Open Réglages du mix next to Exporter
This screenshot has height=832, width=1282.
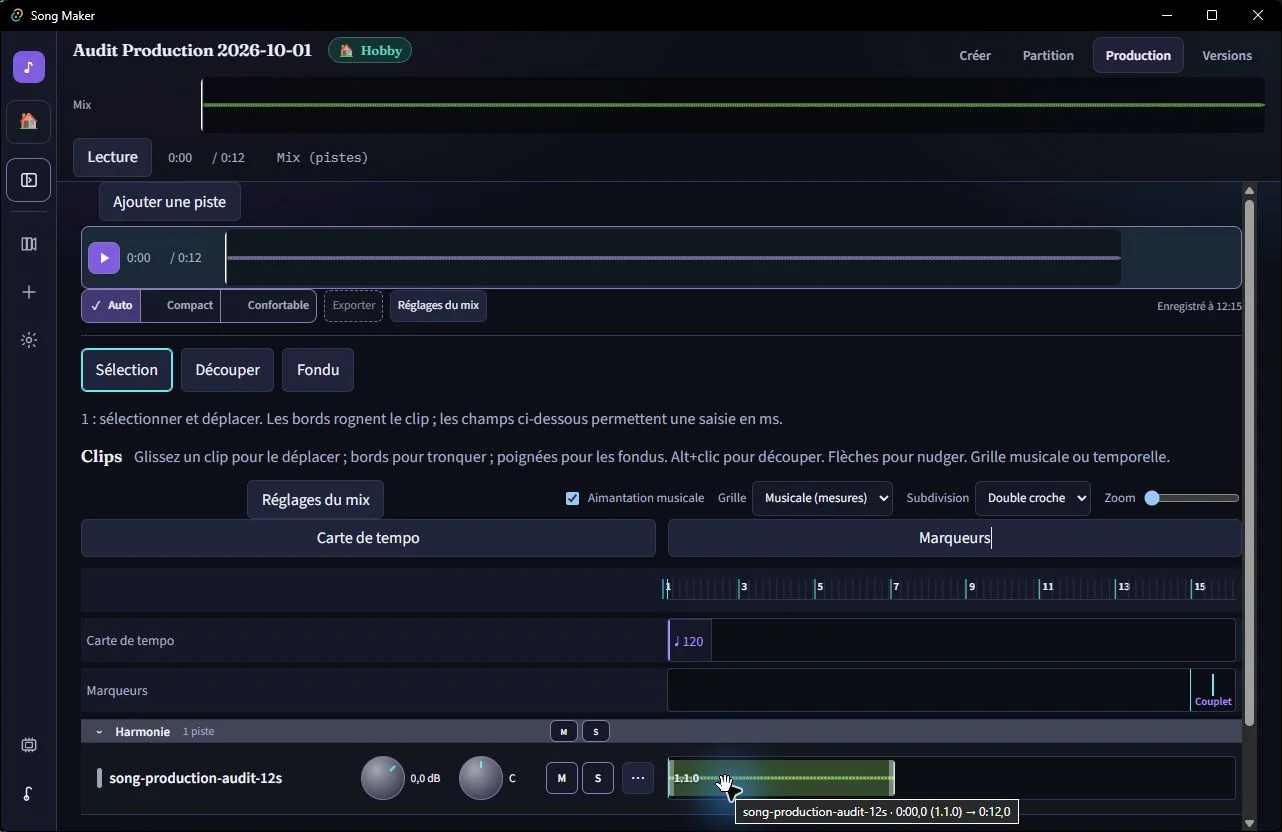438,306
